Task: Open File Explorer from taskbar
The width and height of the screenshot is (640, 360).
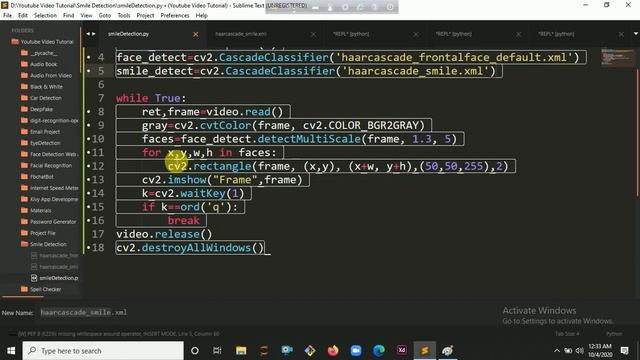Action: point(241,351)
